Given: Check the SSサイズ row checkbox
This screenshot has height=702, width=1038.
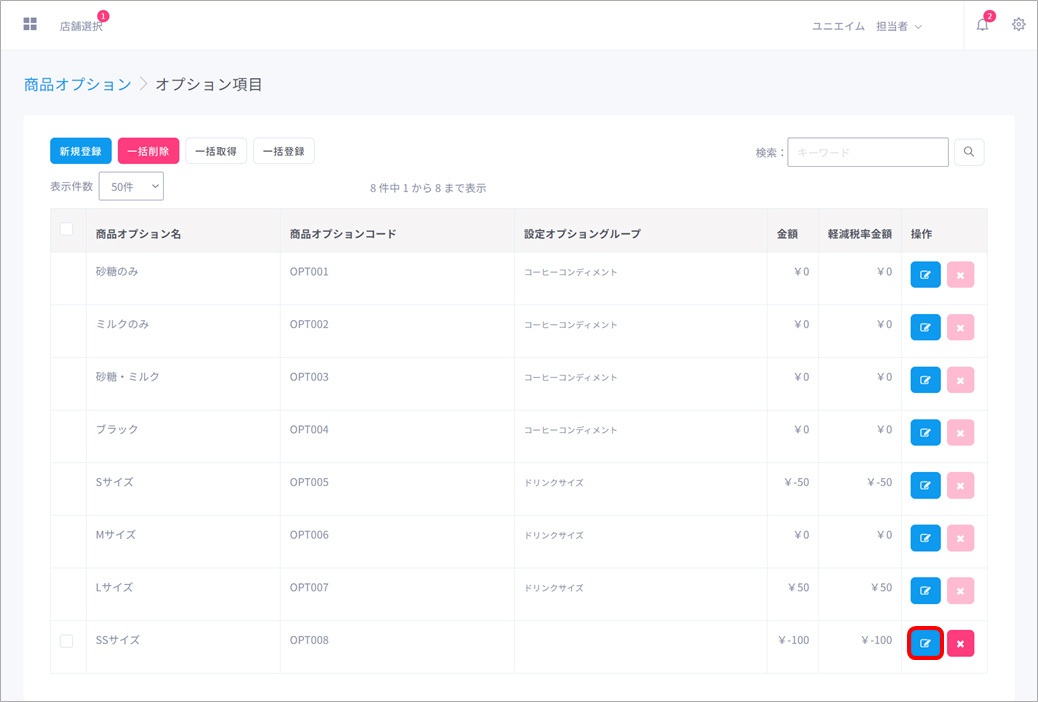Looking at the screenshot, I should tap(67, 641).
